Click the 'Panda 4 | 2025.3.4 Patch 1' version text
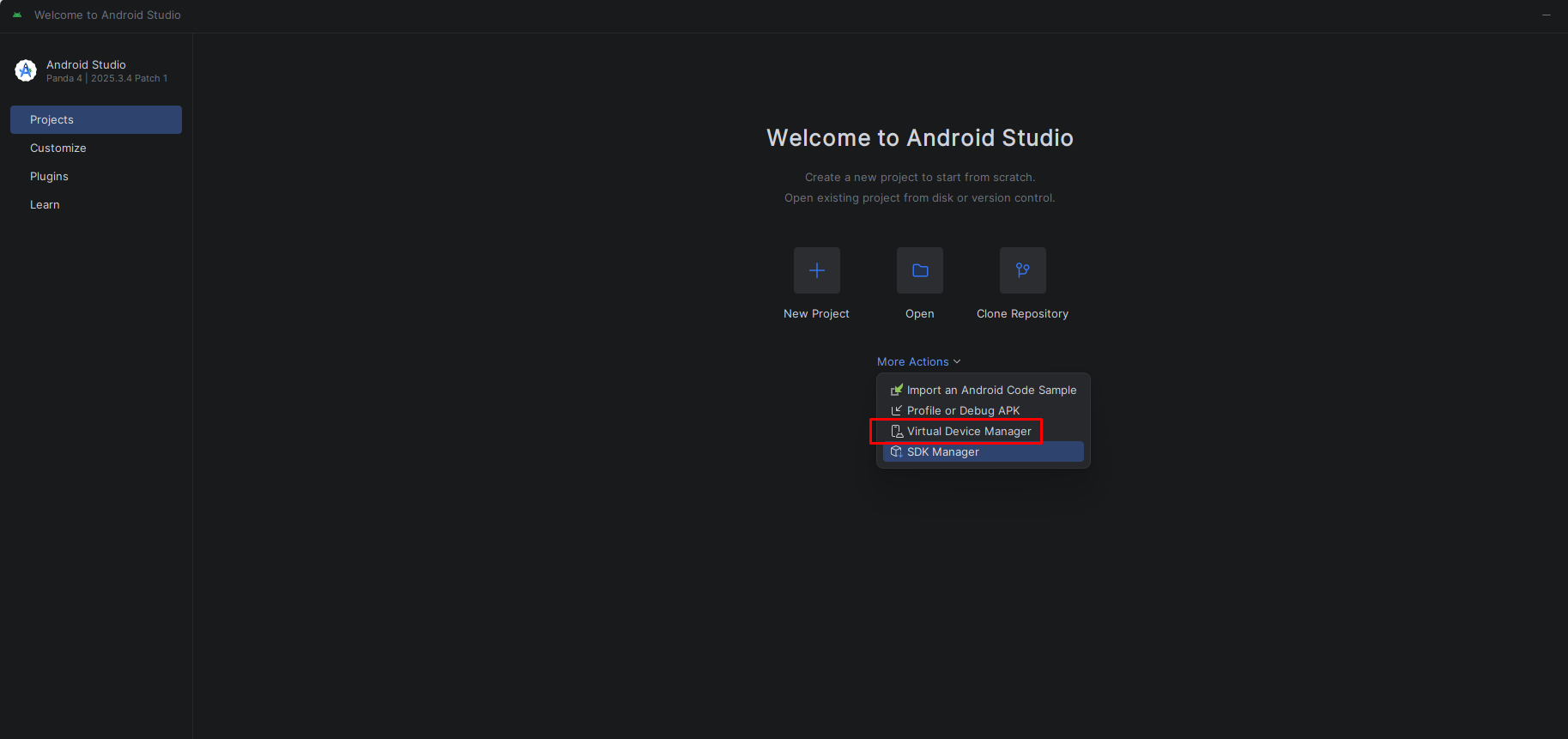 106,78
